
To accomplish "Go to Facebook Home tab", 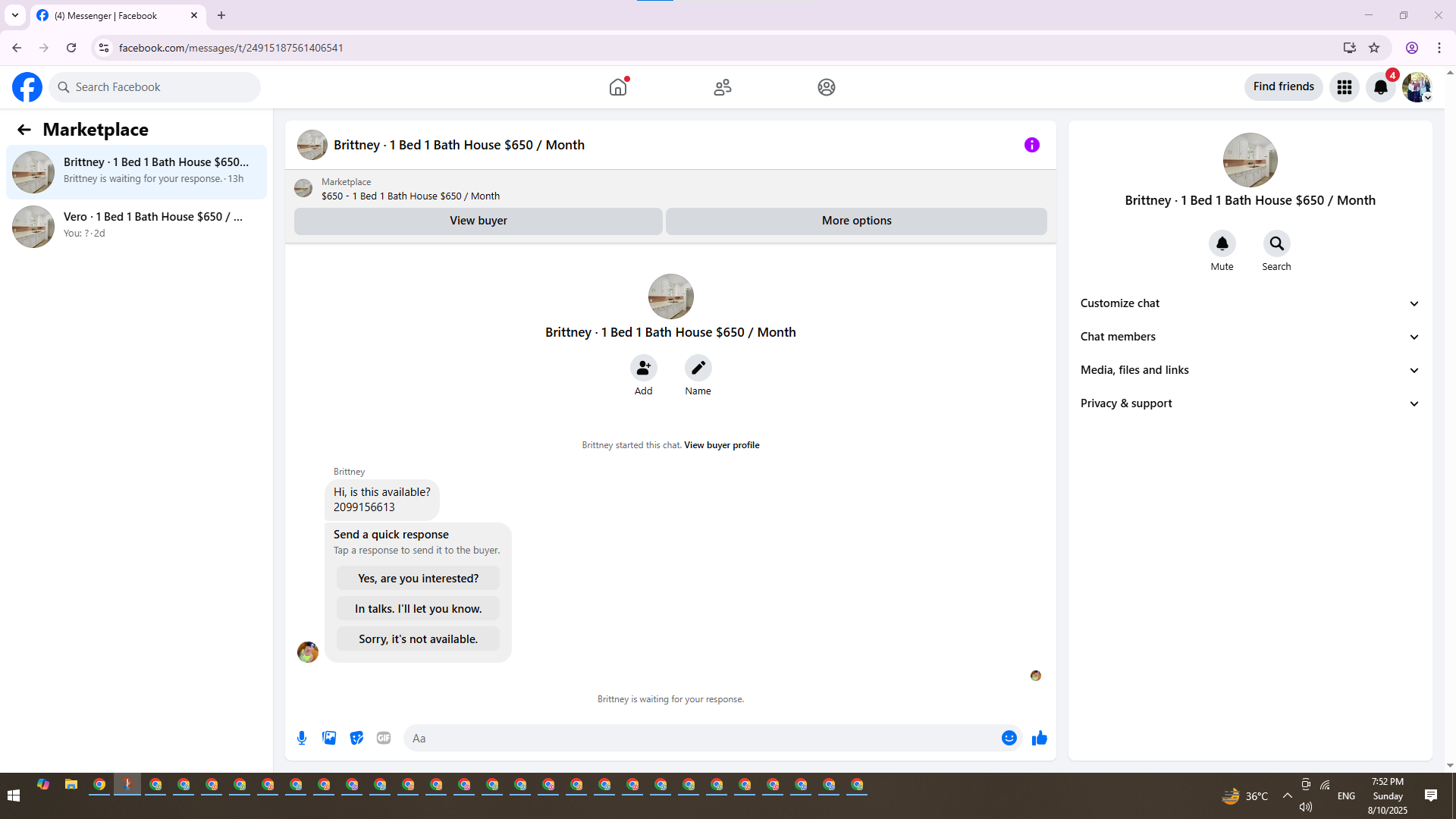I will point(618,87).
